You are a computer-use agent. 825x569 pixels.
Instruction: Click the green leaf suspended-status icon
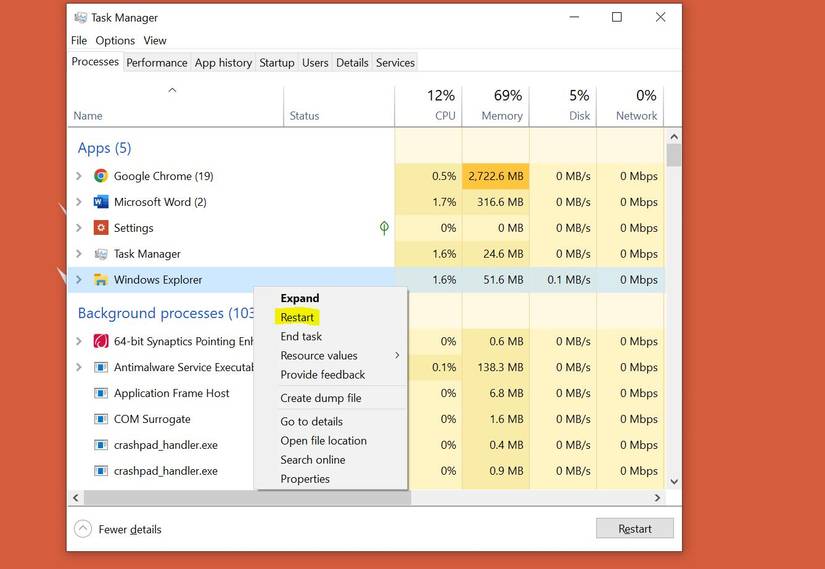pos(384,228)
